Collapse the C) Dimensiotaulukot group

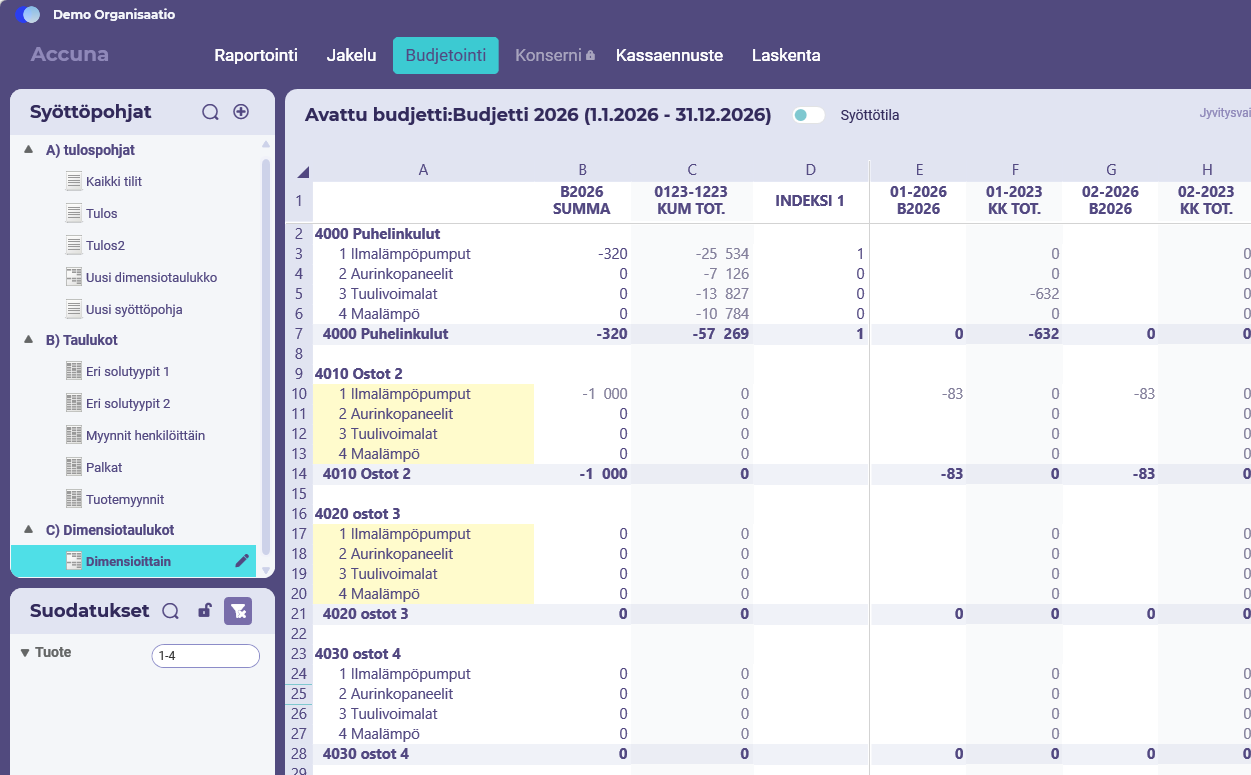click(29, 530)
